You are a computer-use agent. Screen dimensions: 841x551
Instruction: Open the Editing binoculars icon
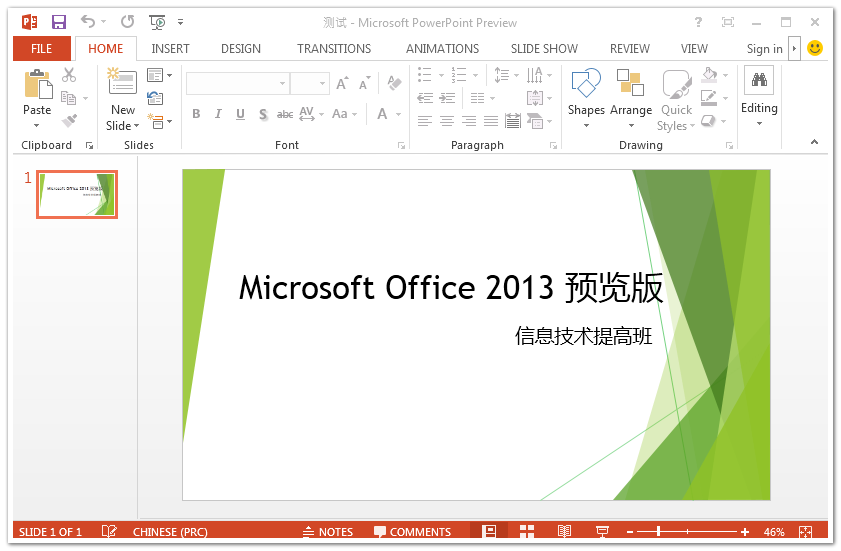tap(759, 80)
